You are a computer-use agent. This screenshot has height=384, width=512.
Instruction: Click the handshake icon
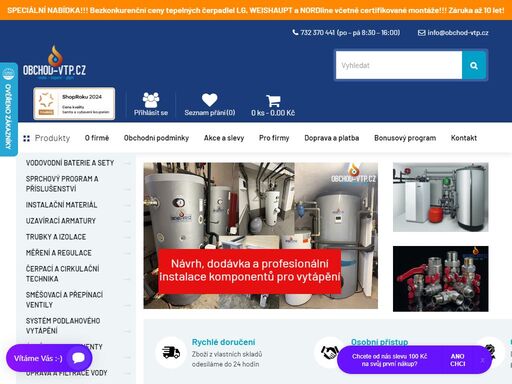[329, 352]
